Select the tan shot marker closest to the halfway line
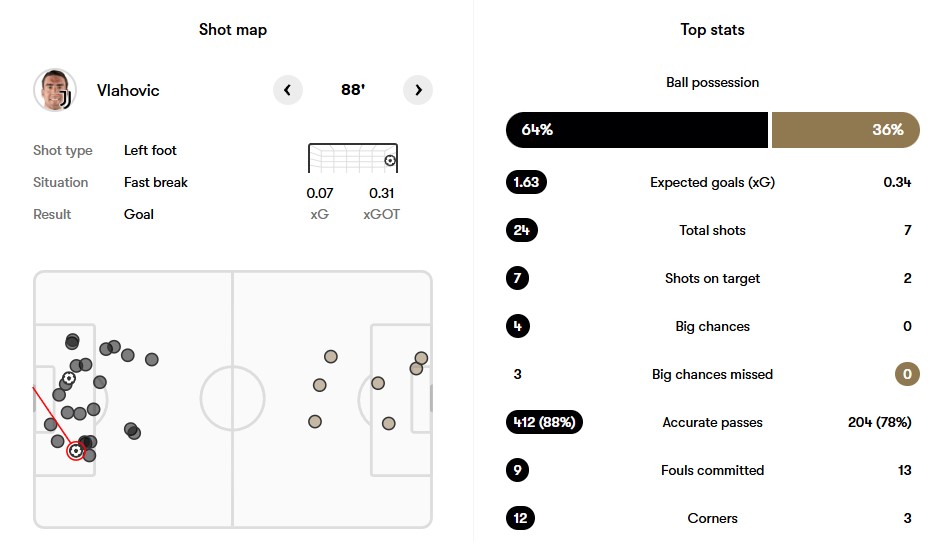The image size is (940, 542). [x=315, y=421]
